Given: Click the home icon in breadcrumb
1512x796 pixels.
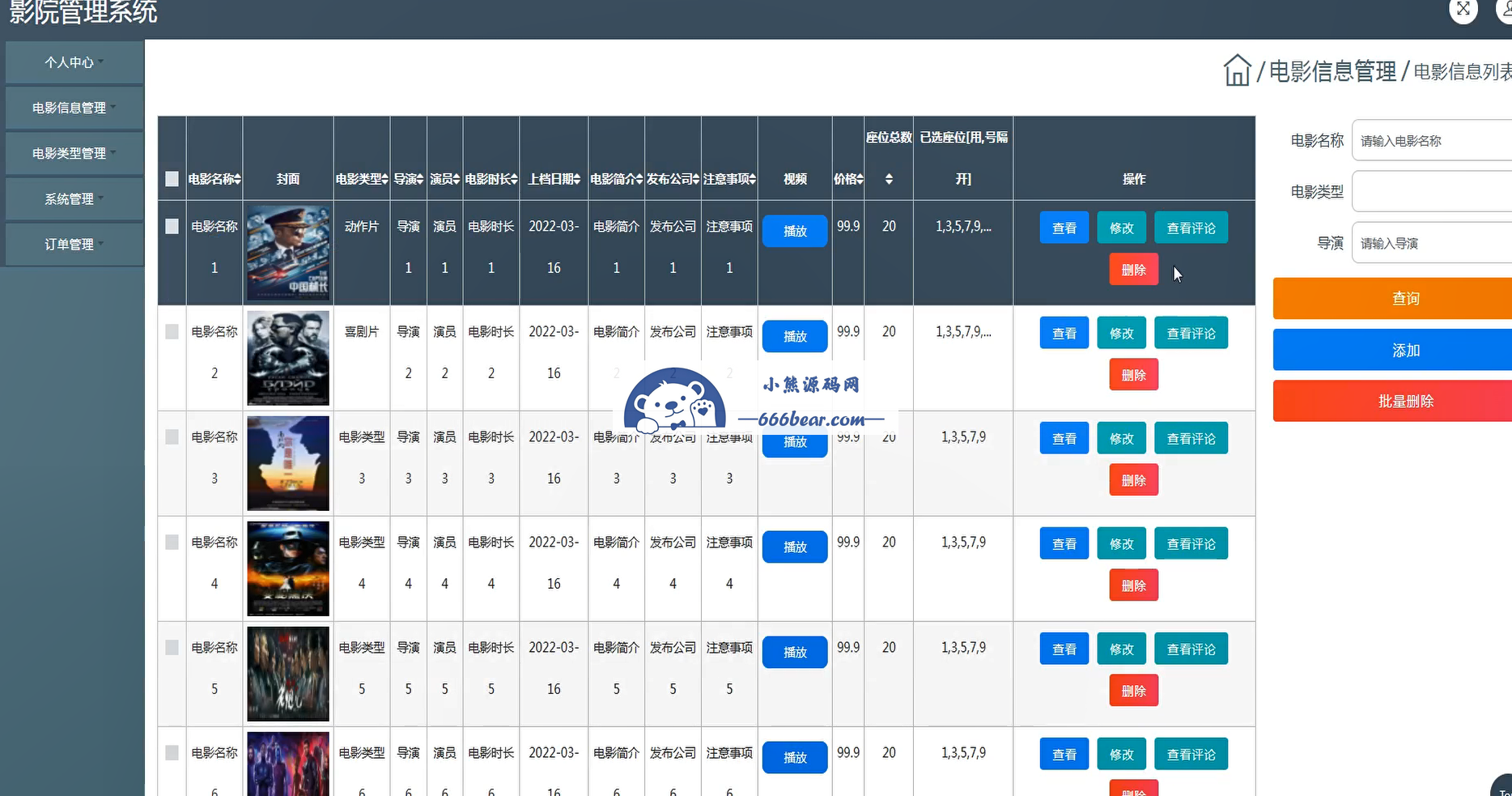Looking at the screenshot, I should (x=1237, y=70).
